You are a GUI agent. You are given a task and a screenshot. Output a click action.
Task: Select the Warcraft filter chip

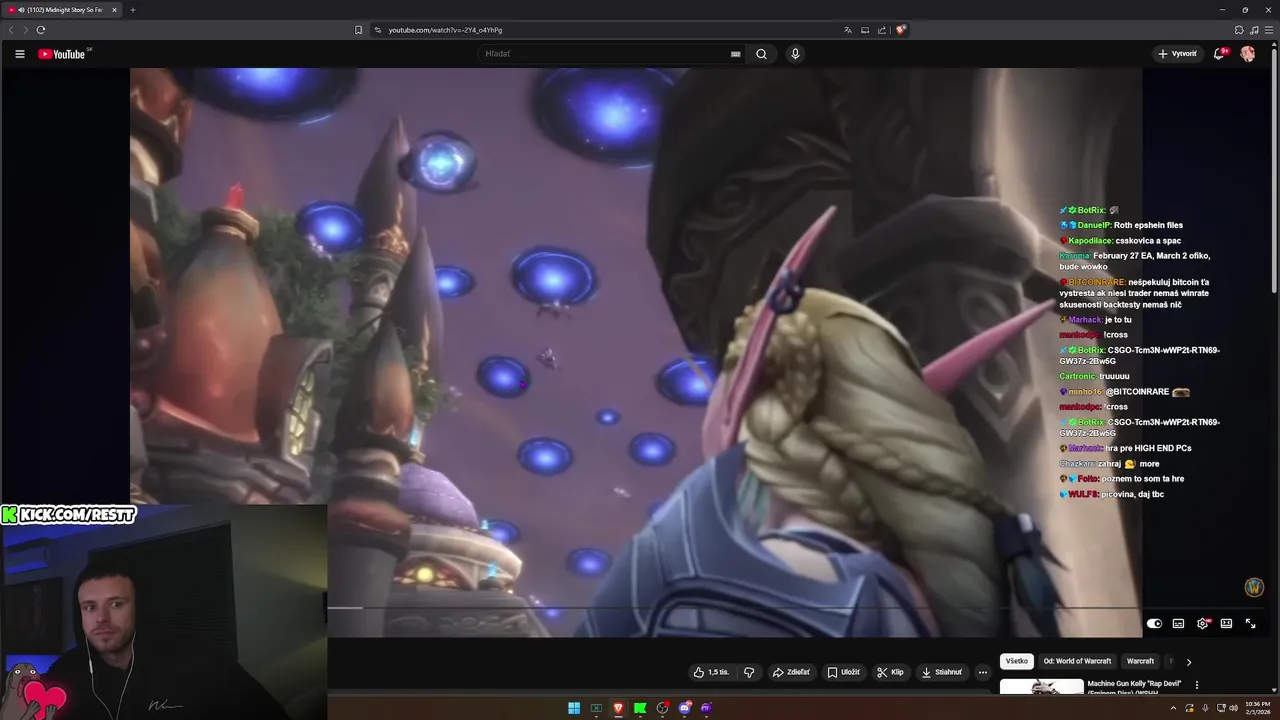coord(1140,661)
